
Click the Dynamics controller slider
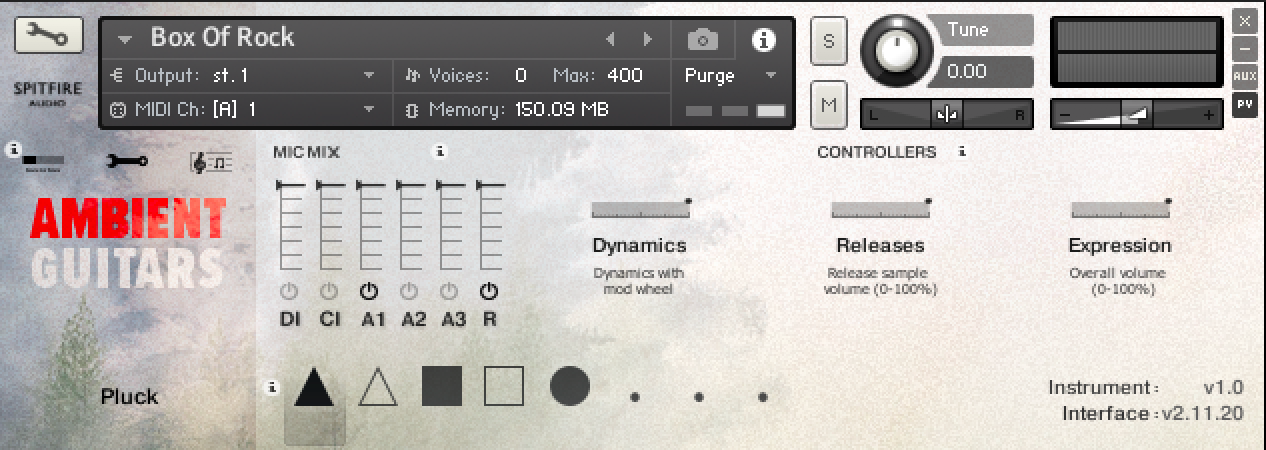click(640, 209)
